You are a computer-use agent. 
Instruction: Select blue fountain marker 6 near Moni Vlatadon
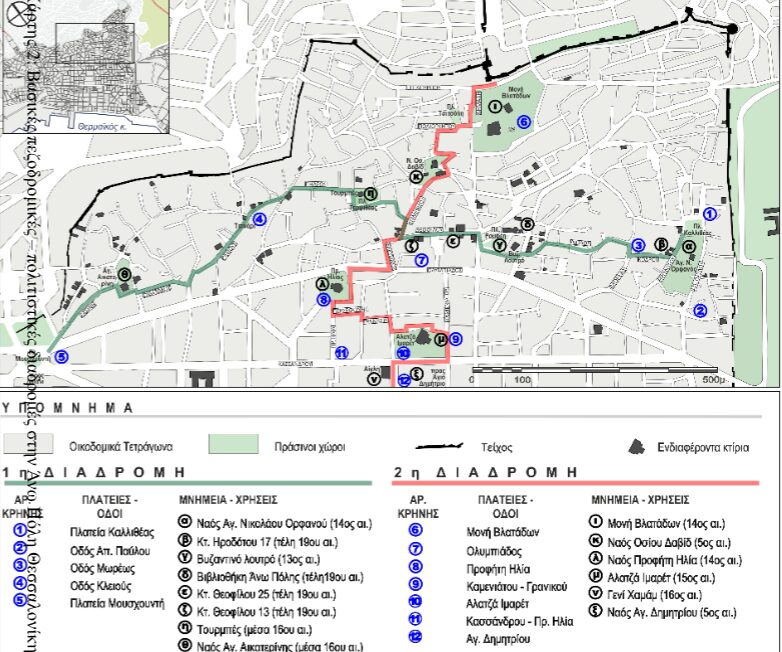coord(523,122)
